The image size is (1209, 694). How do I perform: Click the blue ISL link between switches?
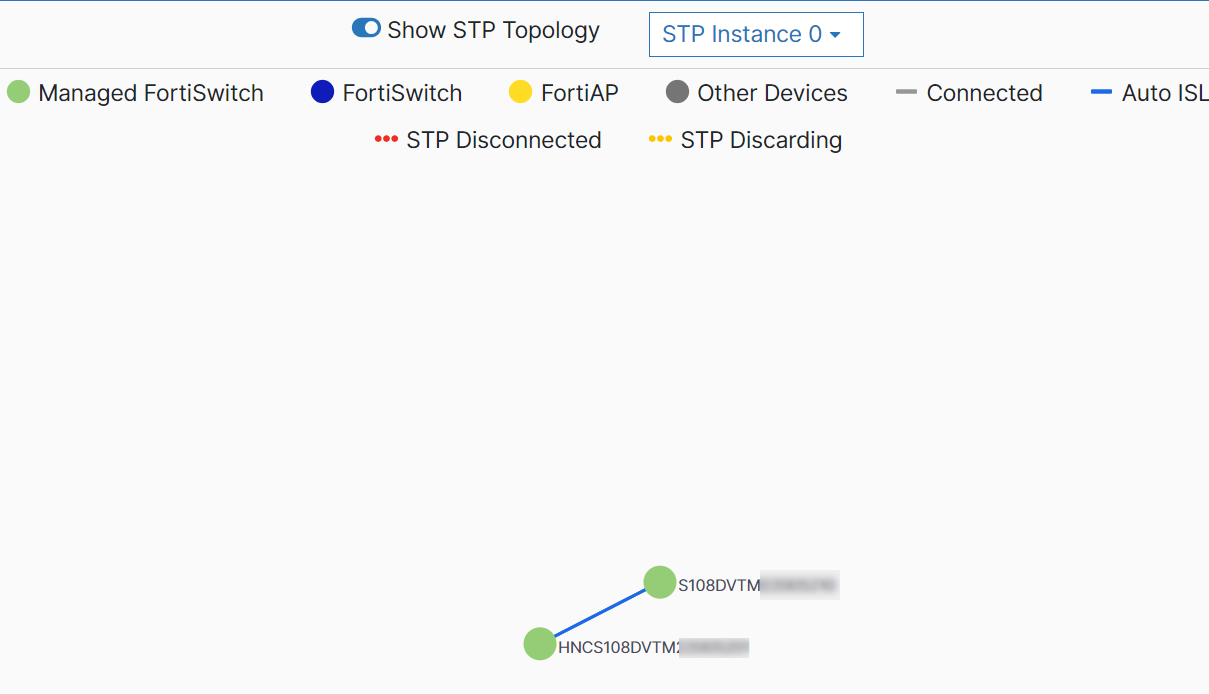(600, 613)
